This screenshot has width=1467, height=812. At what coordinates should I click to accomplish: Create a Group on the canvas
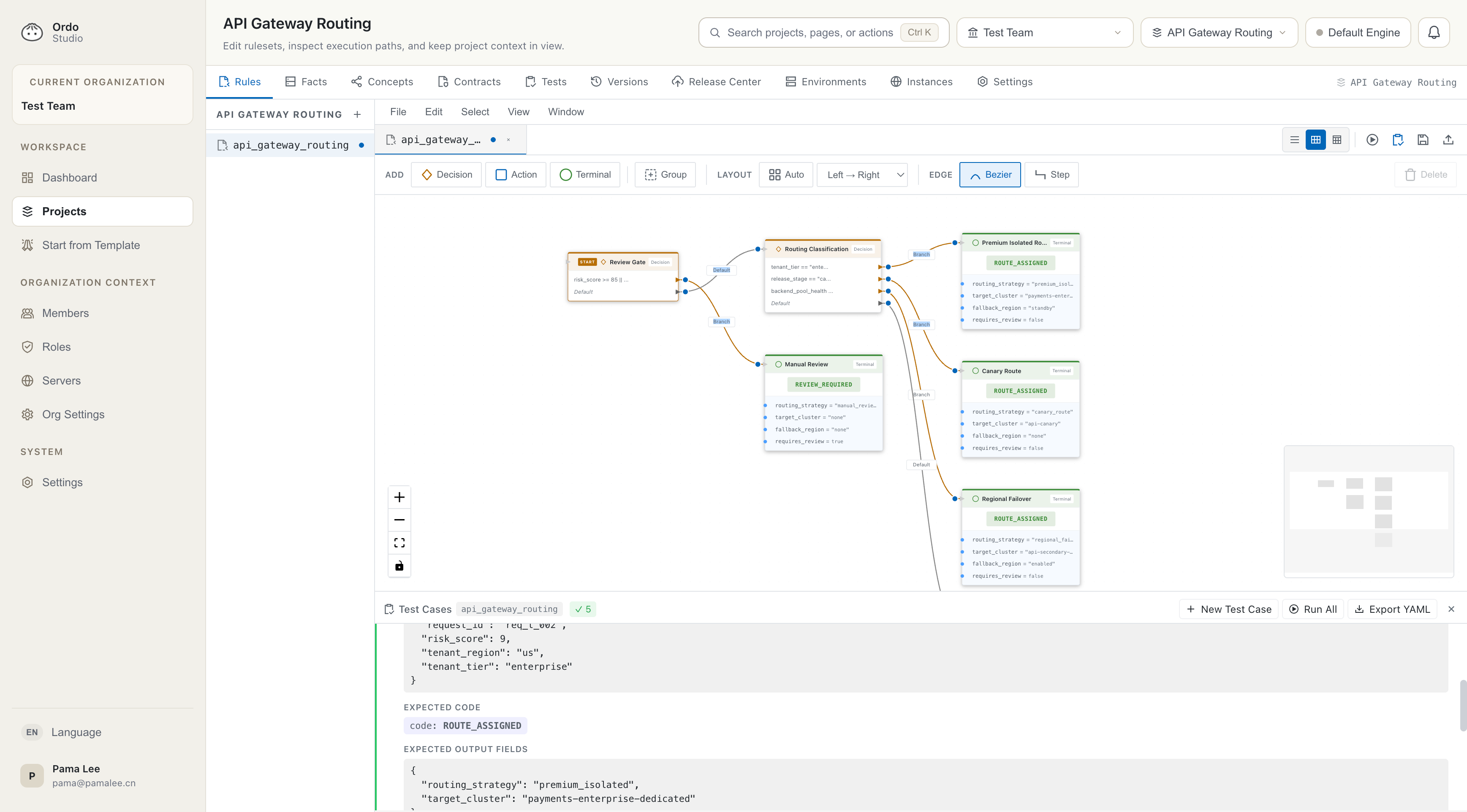click(x=665, y=175)
